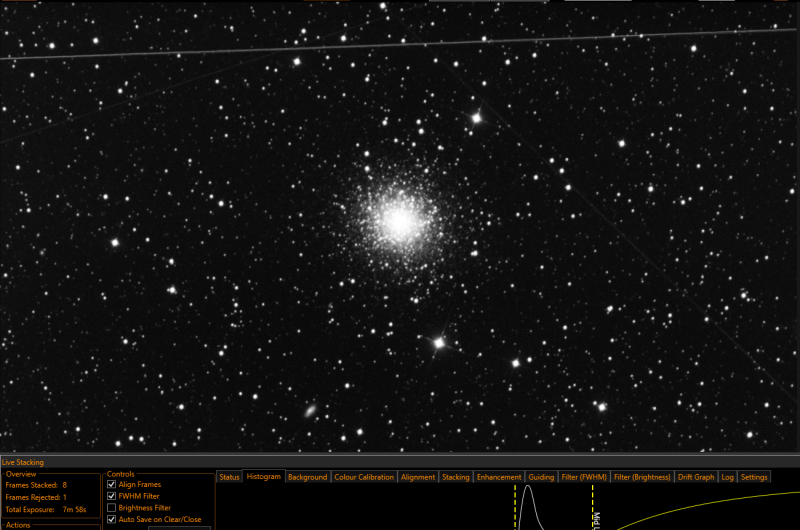The image size is (800, 530).
Task: Open the Stacking tab
Action: coord(456,477)
